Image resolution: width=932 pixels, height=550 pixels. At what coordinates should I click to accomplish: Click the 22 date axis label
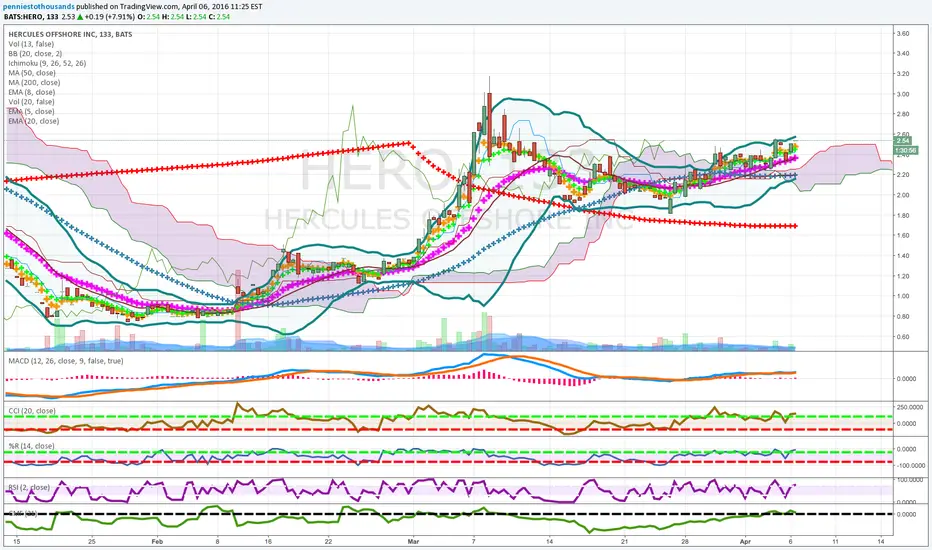[328, 542]
